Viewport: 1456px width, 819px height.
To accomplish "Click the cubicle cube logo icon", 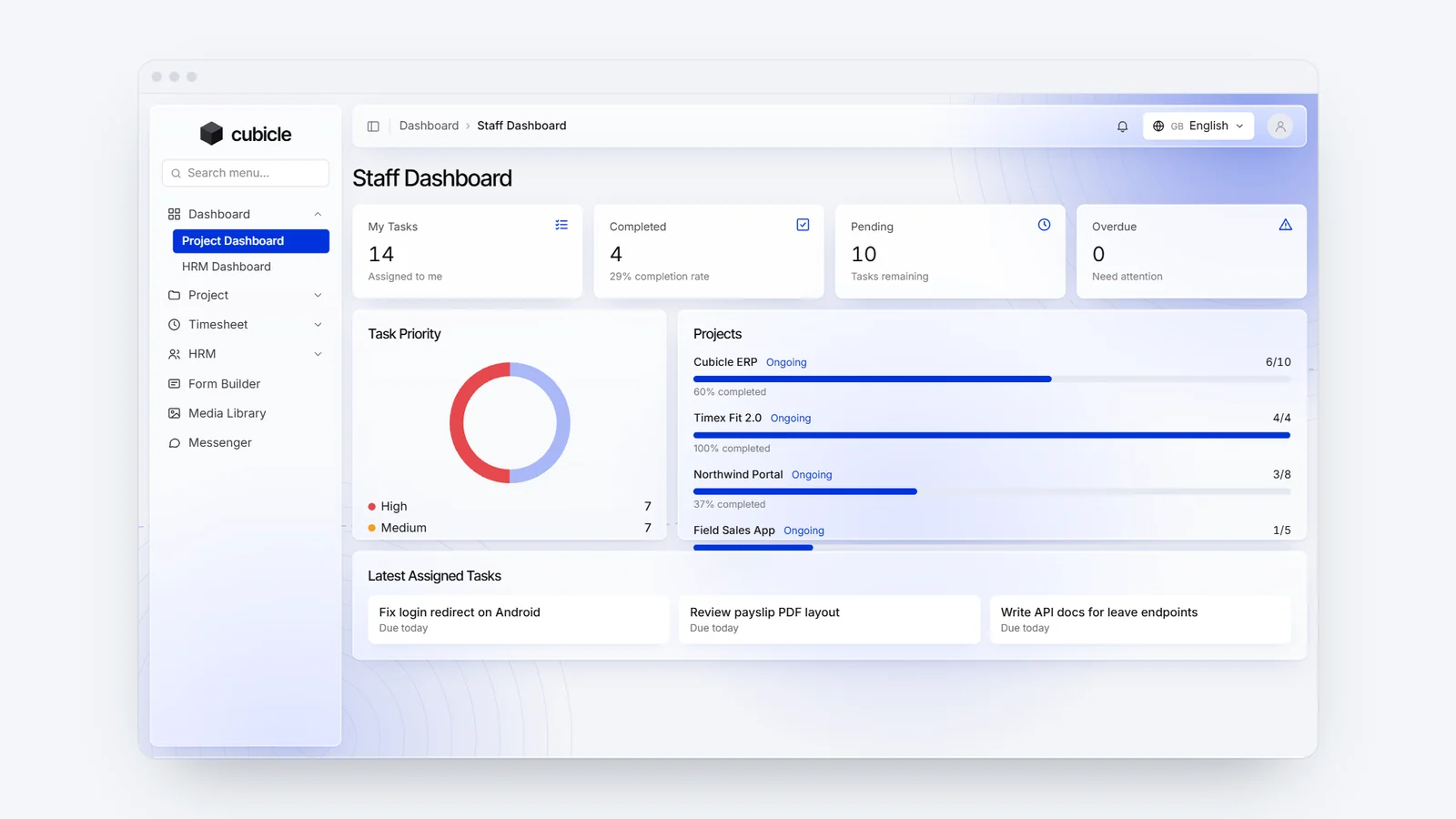I will [x=211, y=134].
